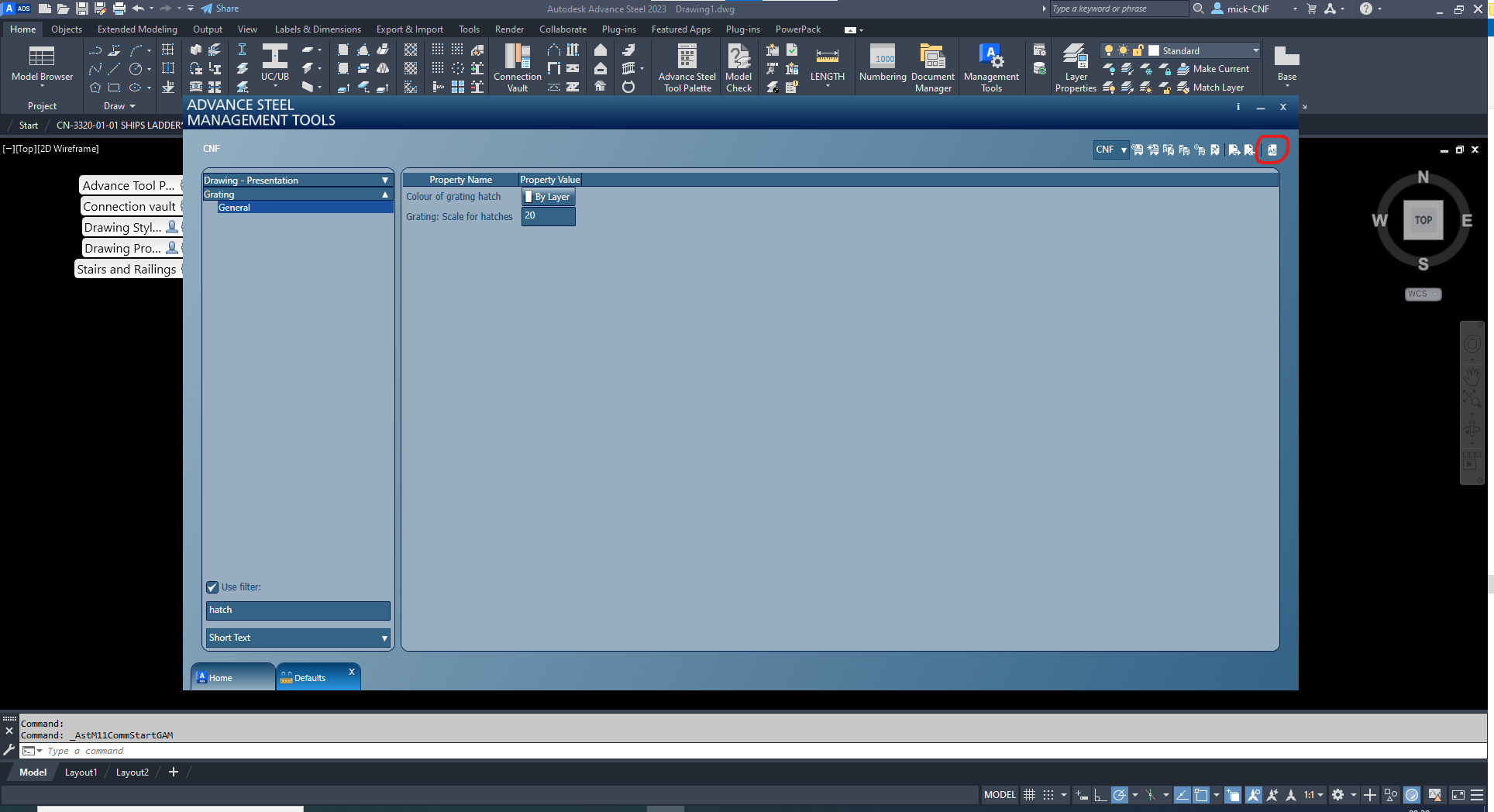Click the By Layer colour swatch
This screenshot has width=1494, height=812.
(x=548, y=197)
